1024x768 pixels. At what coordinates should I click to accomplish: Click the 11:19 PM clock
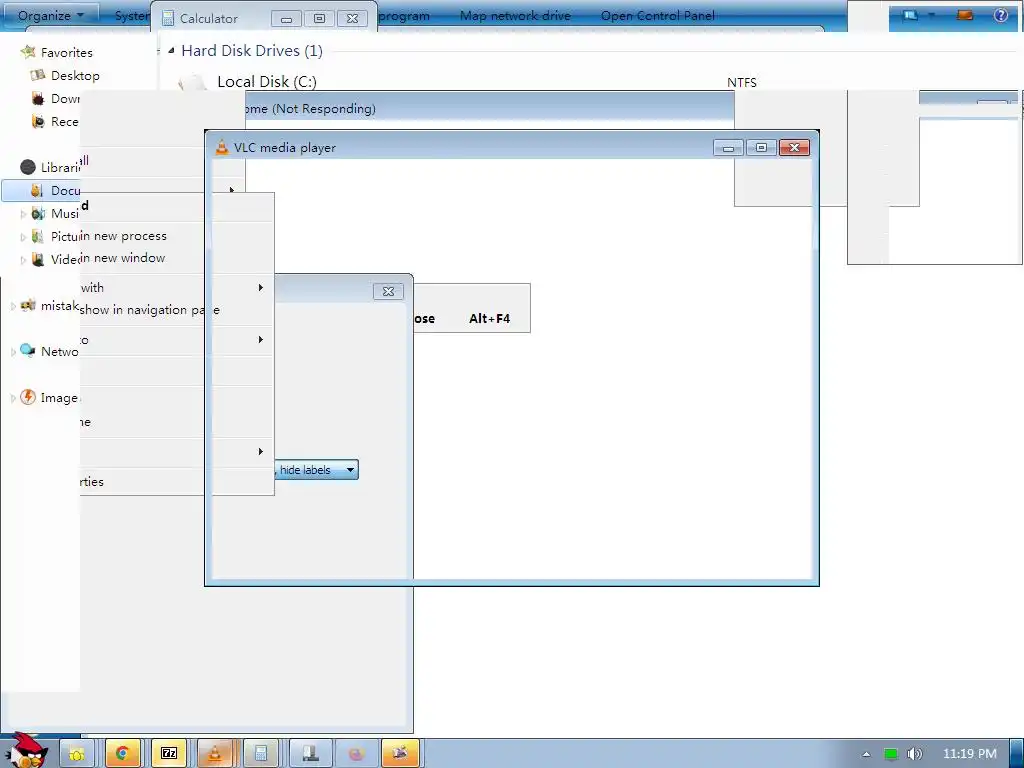970,754
